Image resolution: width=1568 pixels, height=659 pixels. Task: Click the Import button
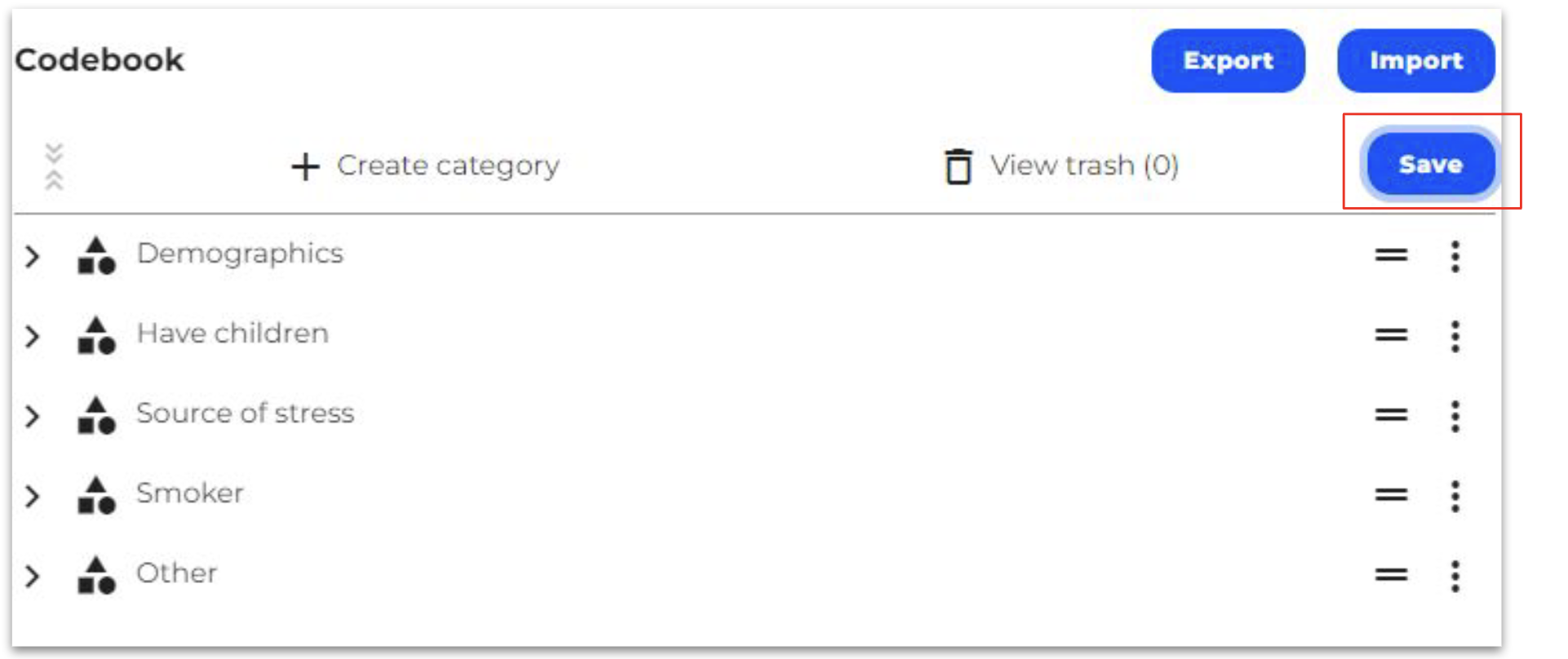1415,60
